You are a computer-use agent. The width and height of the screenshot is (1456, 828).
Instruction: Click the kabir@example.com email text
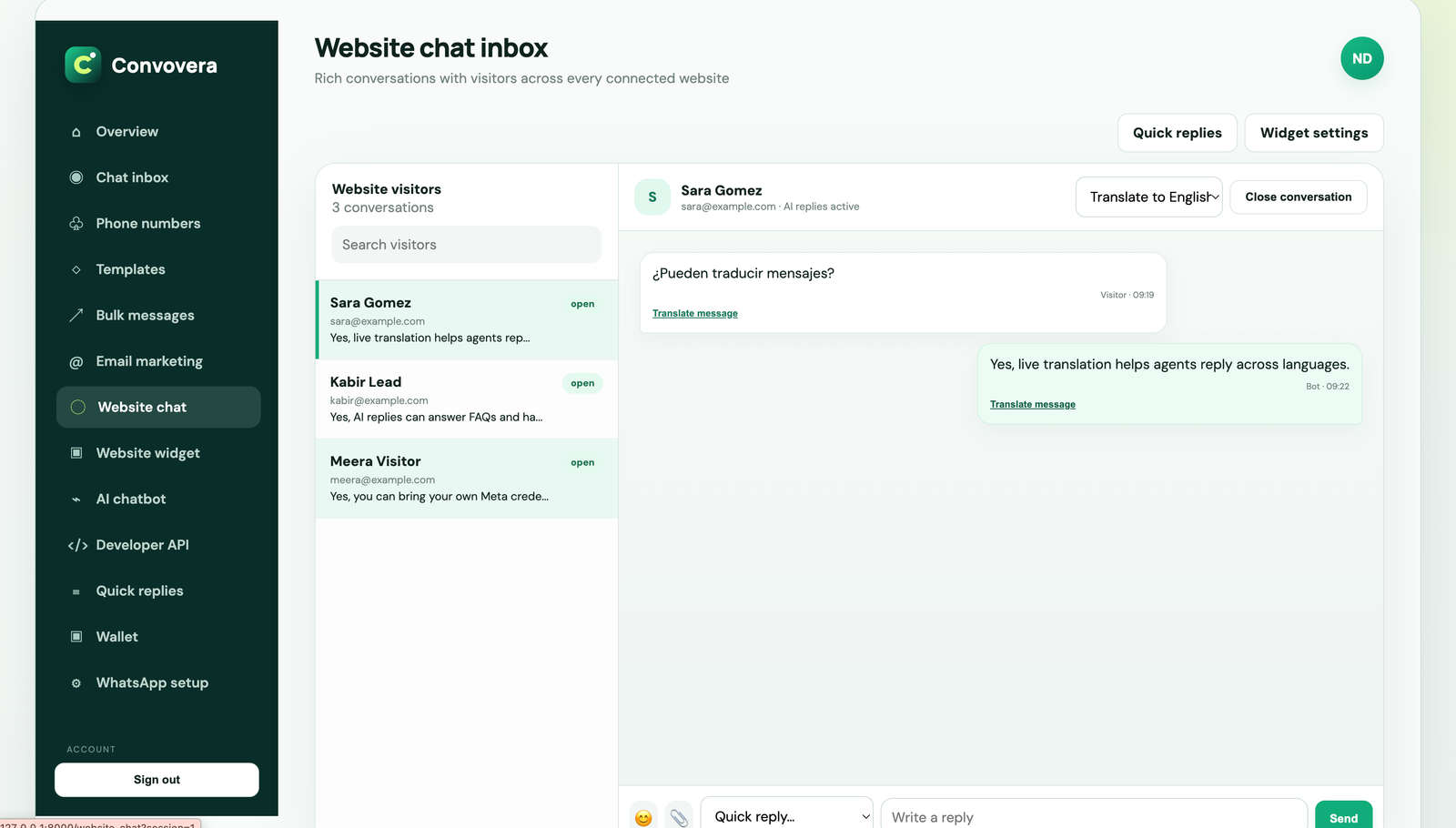pos(379,400)
